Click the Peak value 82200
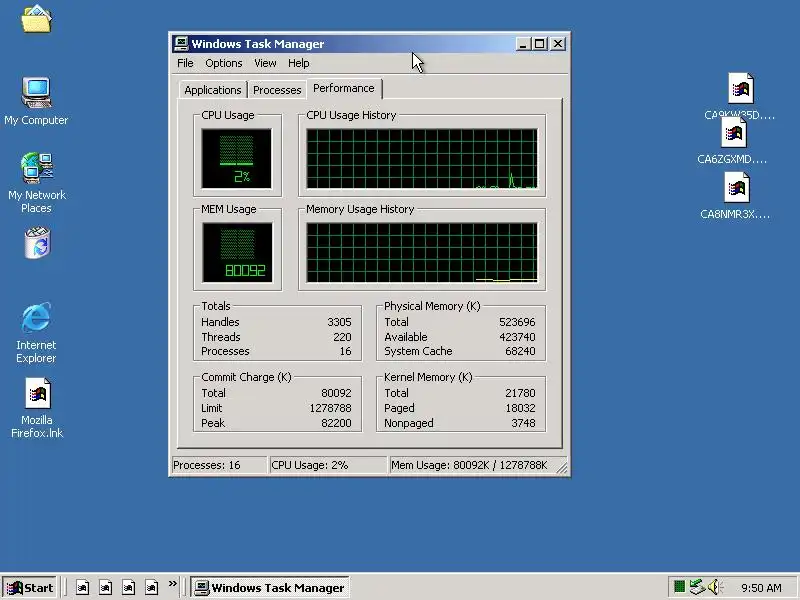 [x=336, y=423]
